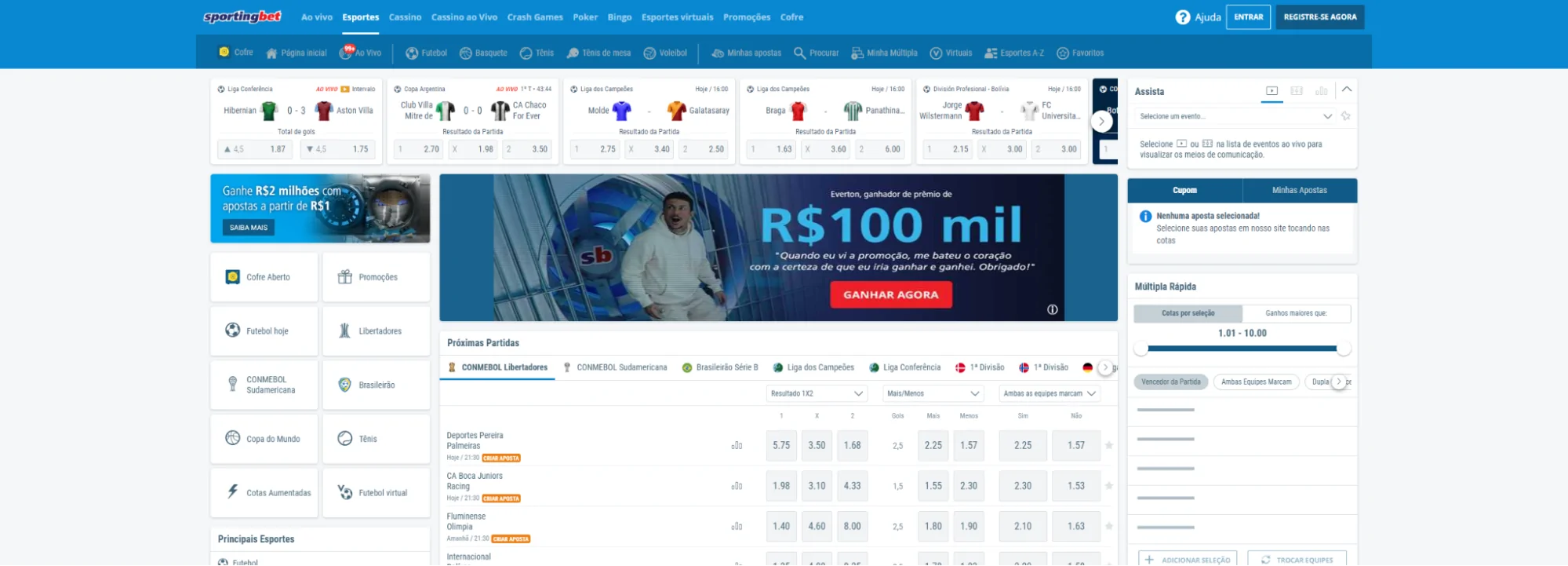Viewport: 1568px width, 566px height.
Task: Open the Resultado 1X2 market dropdown
Action: click(816, 393)
